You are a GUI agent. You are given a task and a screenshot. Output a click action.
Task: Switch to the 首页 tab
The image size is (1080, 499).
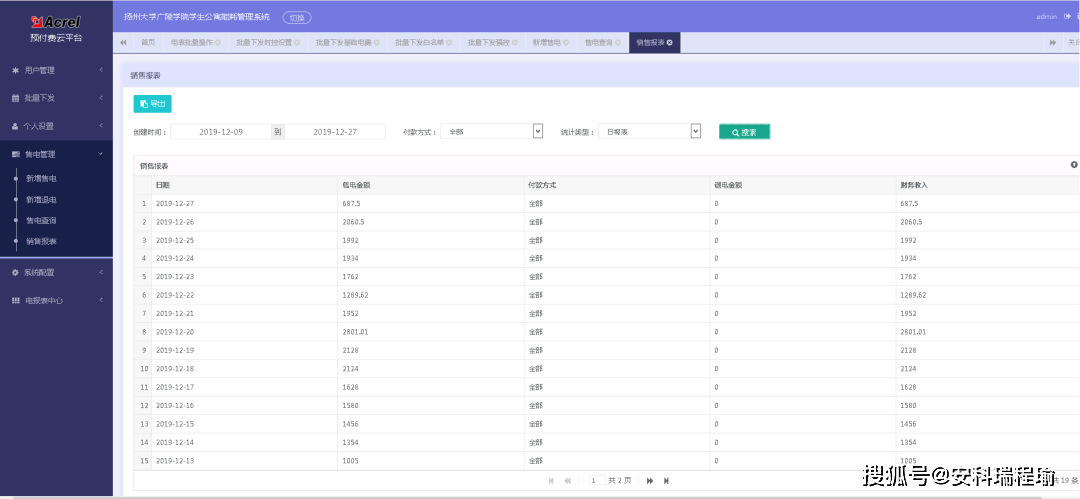click(148, 43)
